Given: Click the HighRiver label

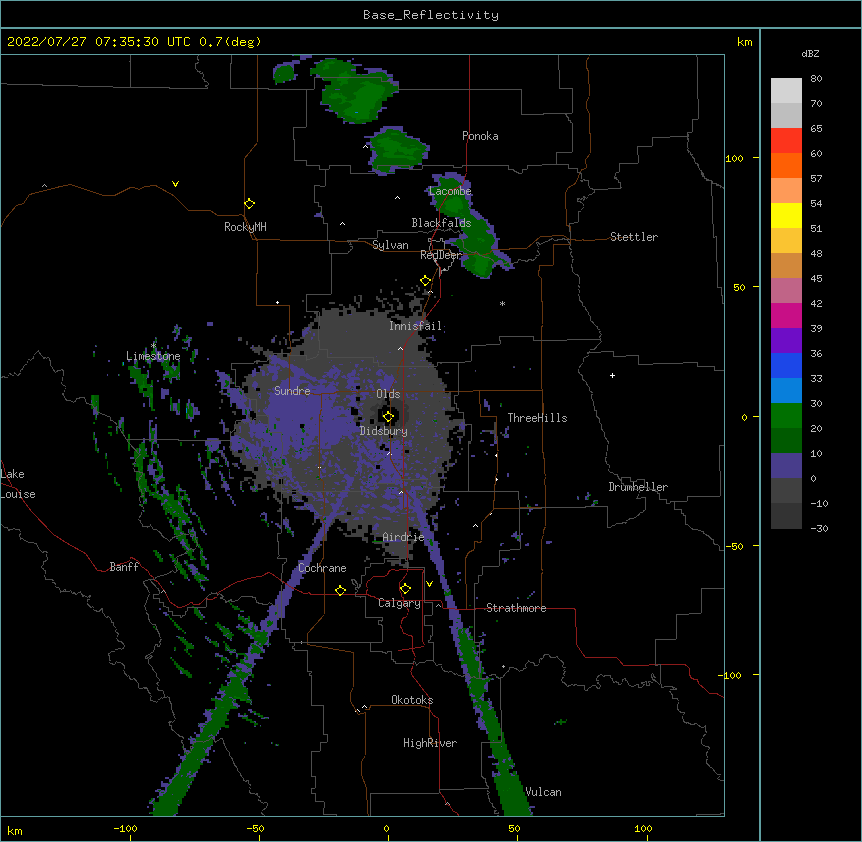Looking at the screenshot, I should 430,743.
